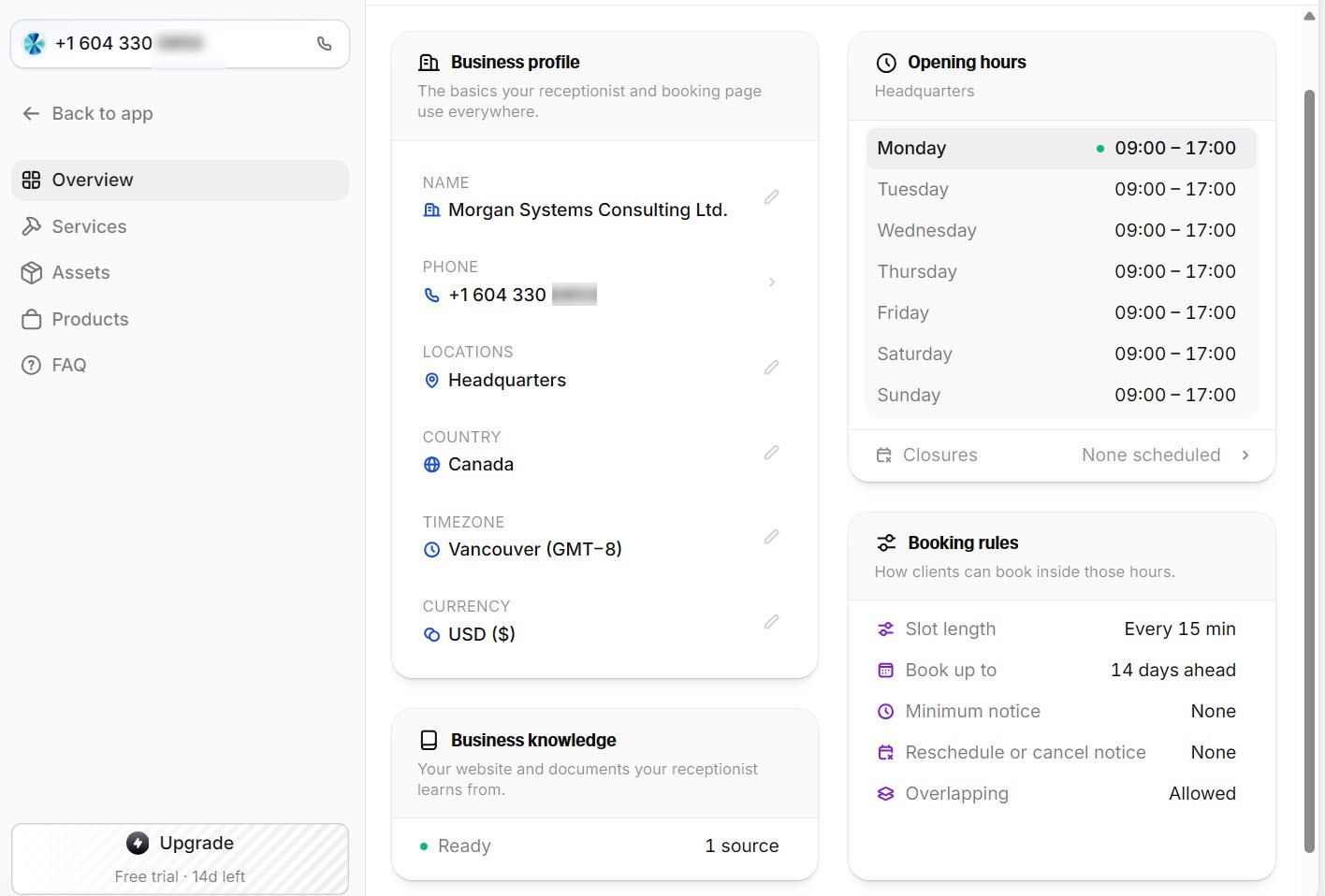1325x896 pixels.
Task: Click the Saturday hours row
Action: pyautogui.click(x=1061, y=354)
